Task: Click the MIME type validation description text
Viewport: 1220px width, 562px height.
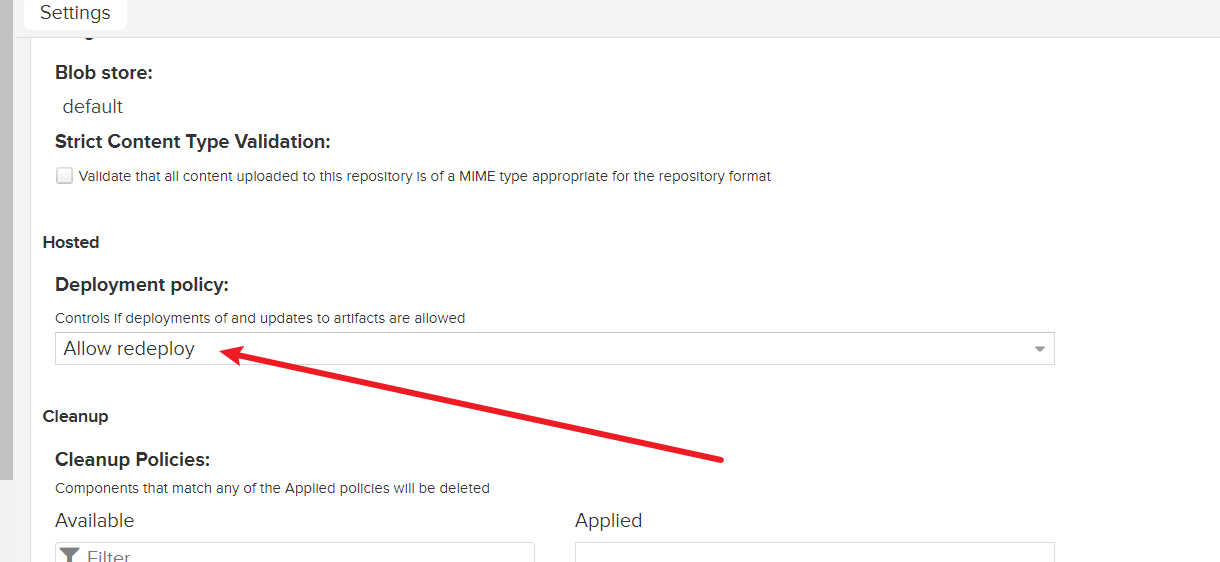Action: pos(424,176)
